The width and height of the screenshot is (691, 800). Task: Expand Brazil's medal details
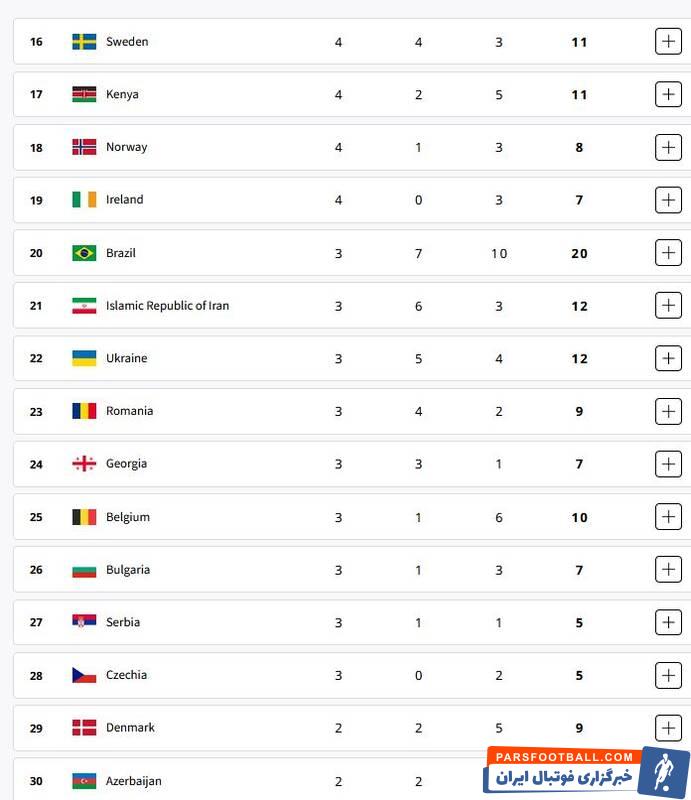click(x=668, y=253)
